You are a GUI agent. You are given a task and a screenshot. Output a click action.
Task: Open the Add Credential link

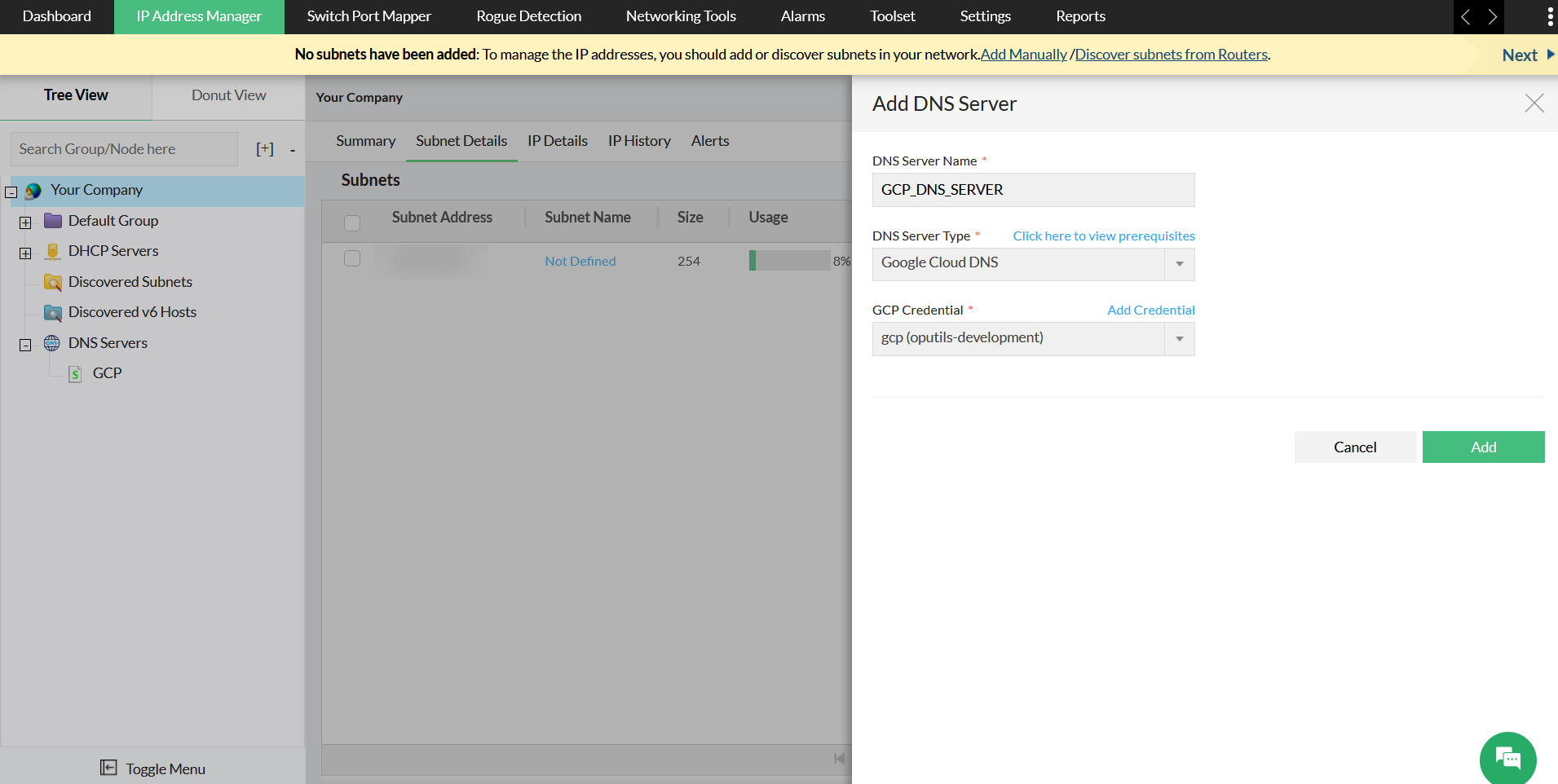coord(1150,310)
